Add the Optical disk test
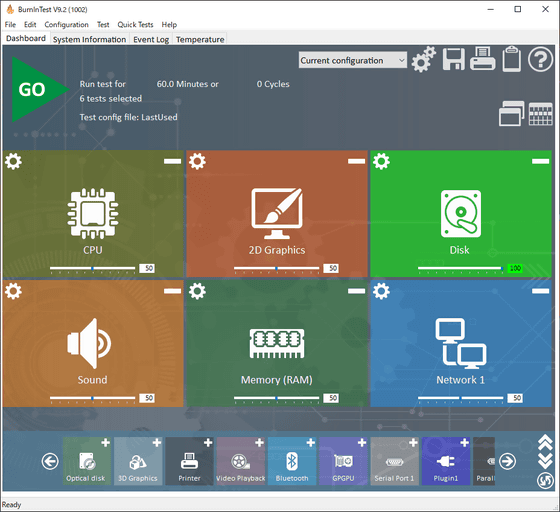Viewport: 560px width, 512px height. 105,443
